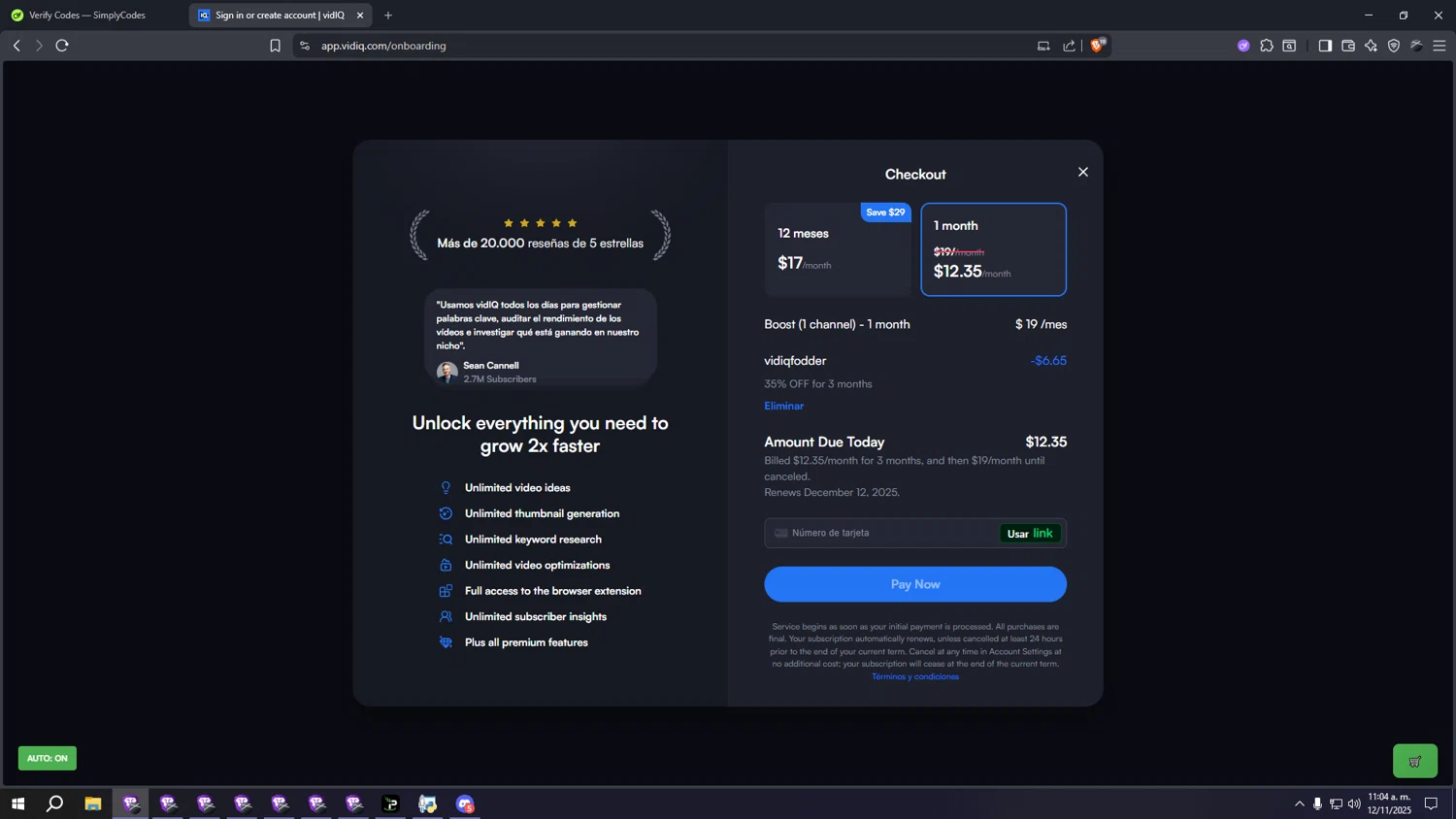The height and width of the screenshot is (819, 1456).
Task: Click the -$6.65 discount amount
Action: point(1048,361)
